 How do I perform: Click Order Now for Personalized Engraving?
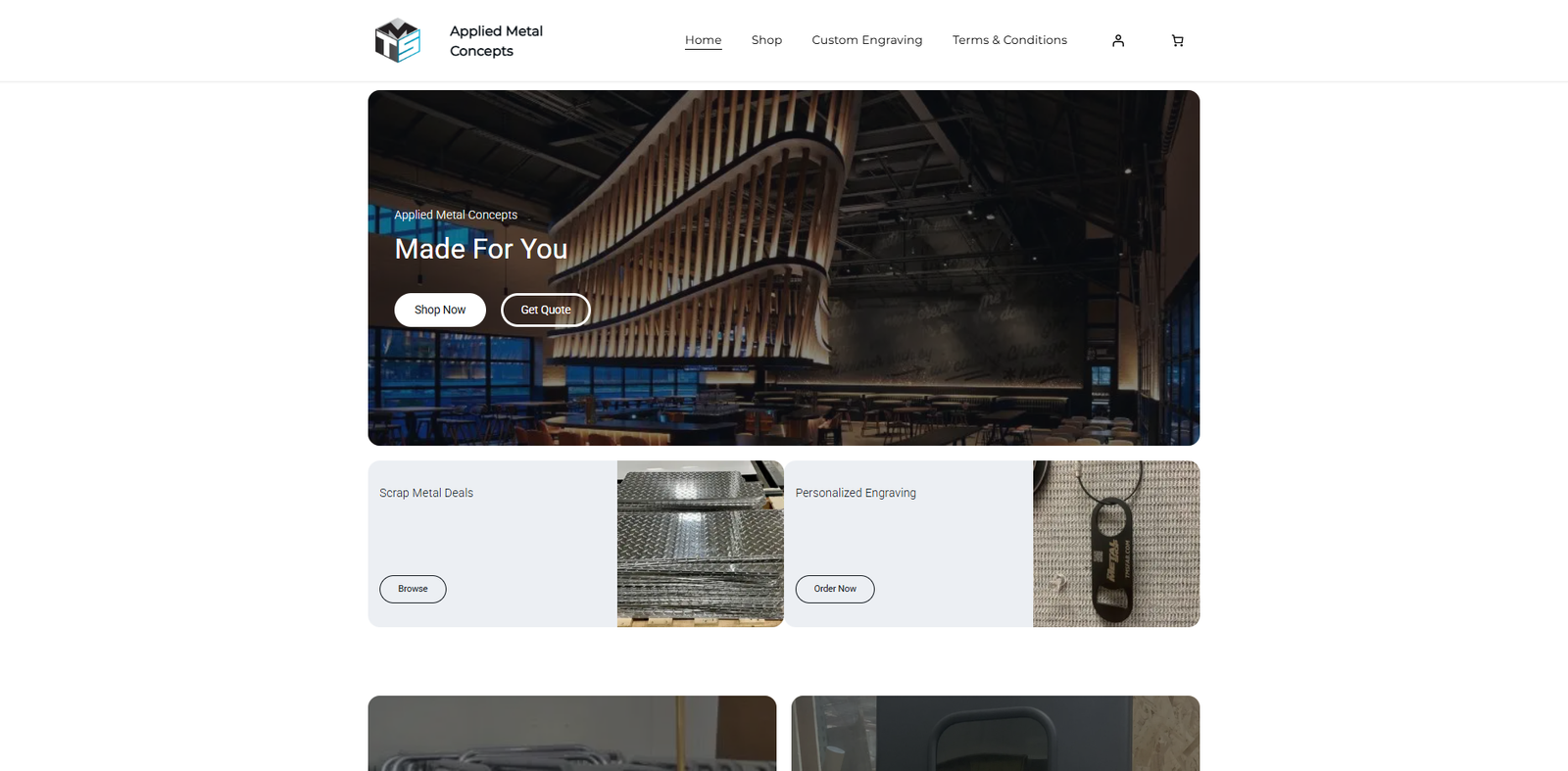pyautogui.click(x=835, y=589)
